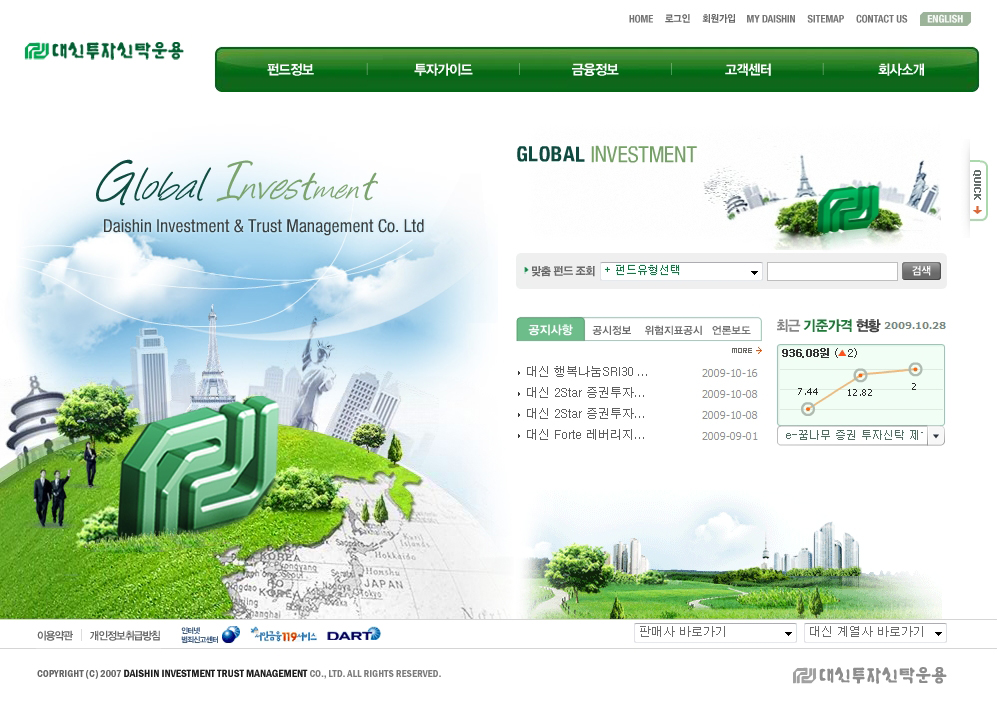Open the 서민금융 119 서비스 logo link

point(284,635)
